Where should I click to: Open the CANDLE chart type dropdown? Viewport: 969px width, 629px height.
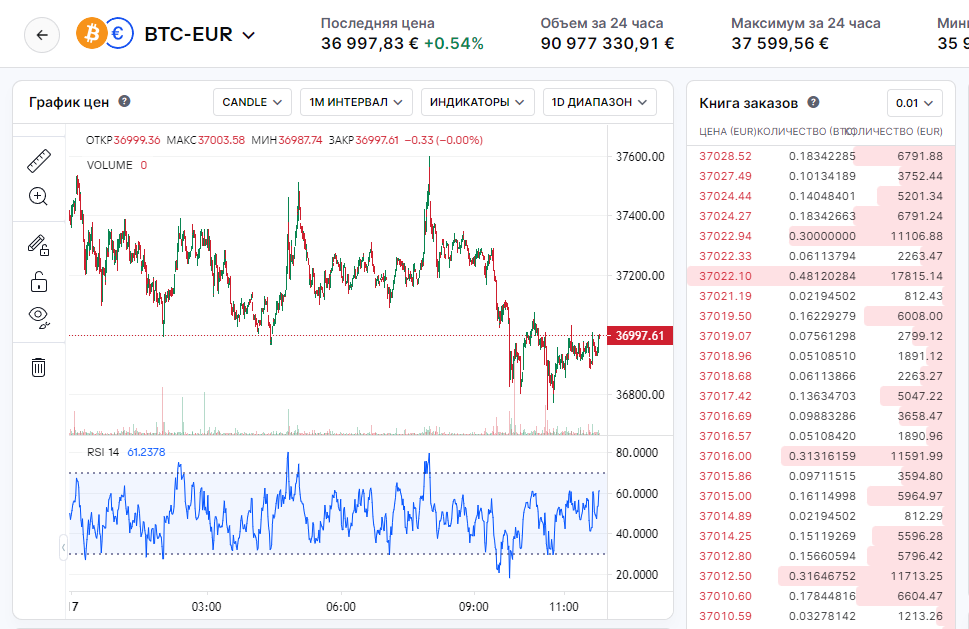[252, 102]
